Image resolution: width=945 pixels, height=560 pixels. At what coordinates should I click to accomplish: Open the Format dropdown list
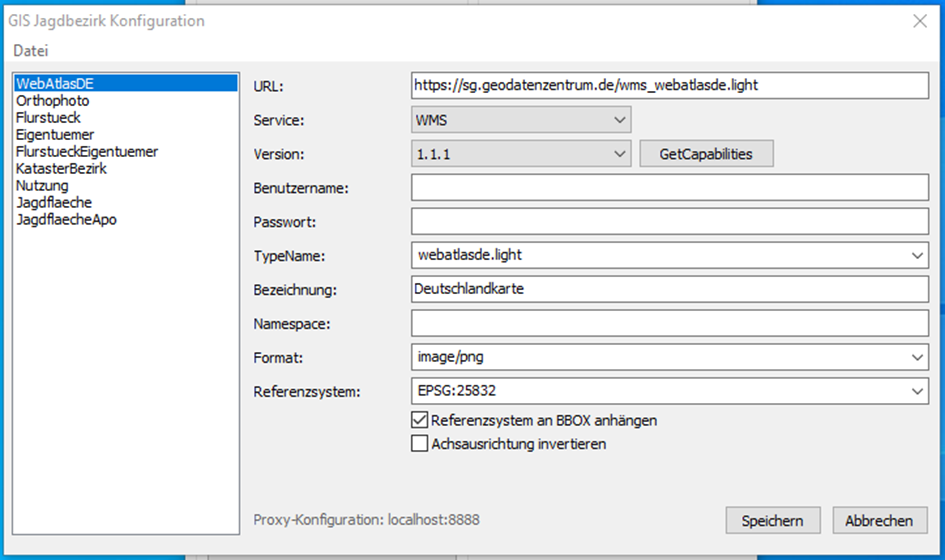pyautogui.click(x=918, y=357)
